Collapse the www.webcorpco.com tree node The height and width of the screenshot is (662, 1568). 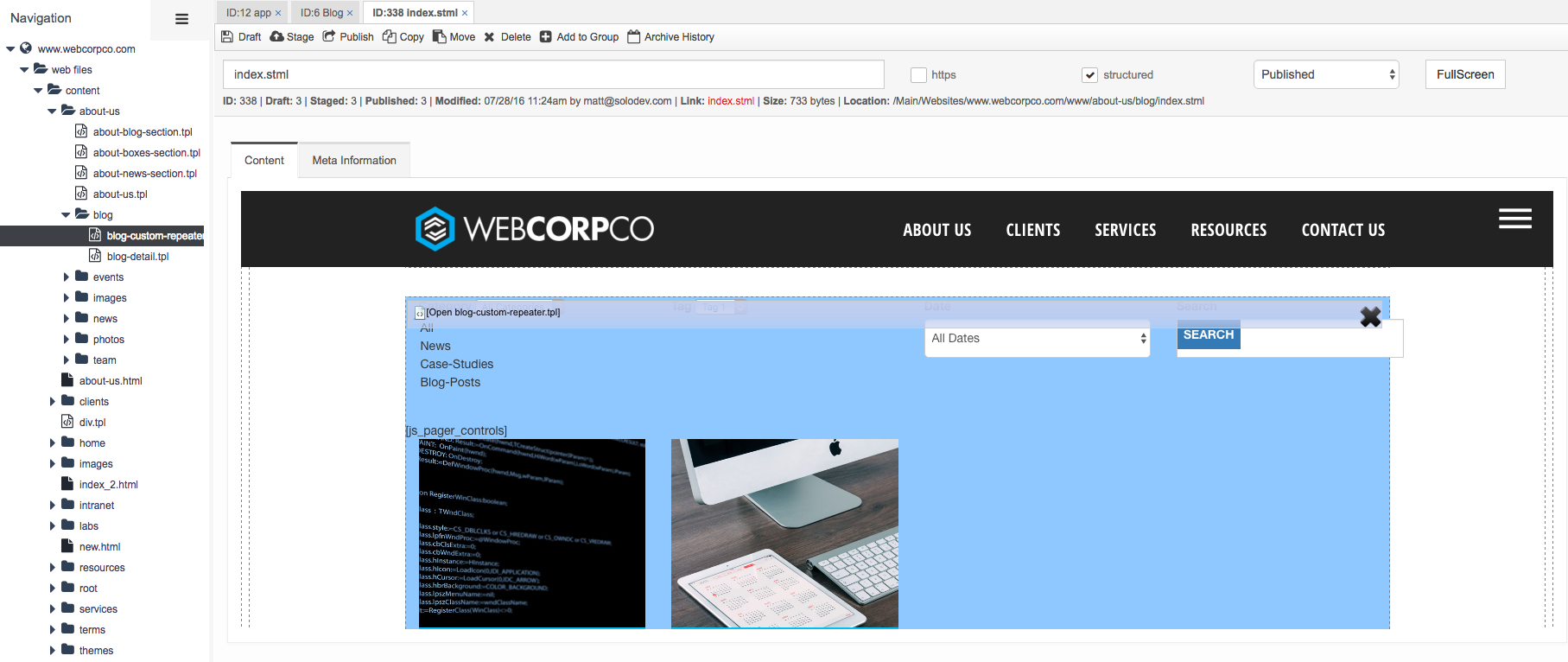(10, 49)
